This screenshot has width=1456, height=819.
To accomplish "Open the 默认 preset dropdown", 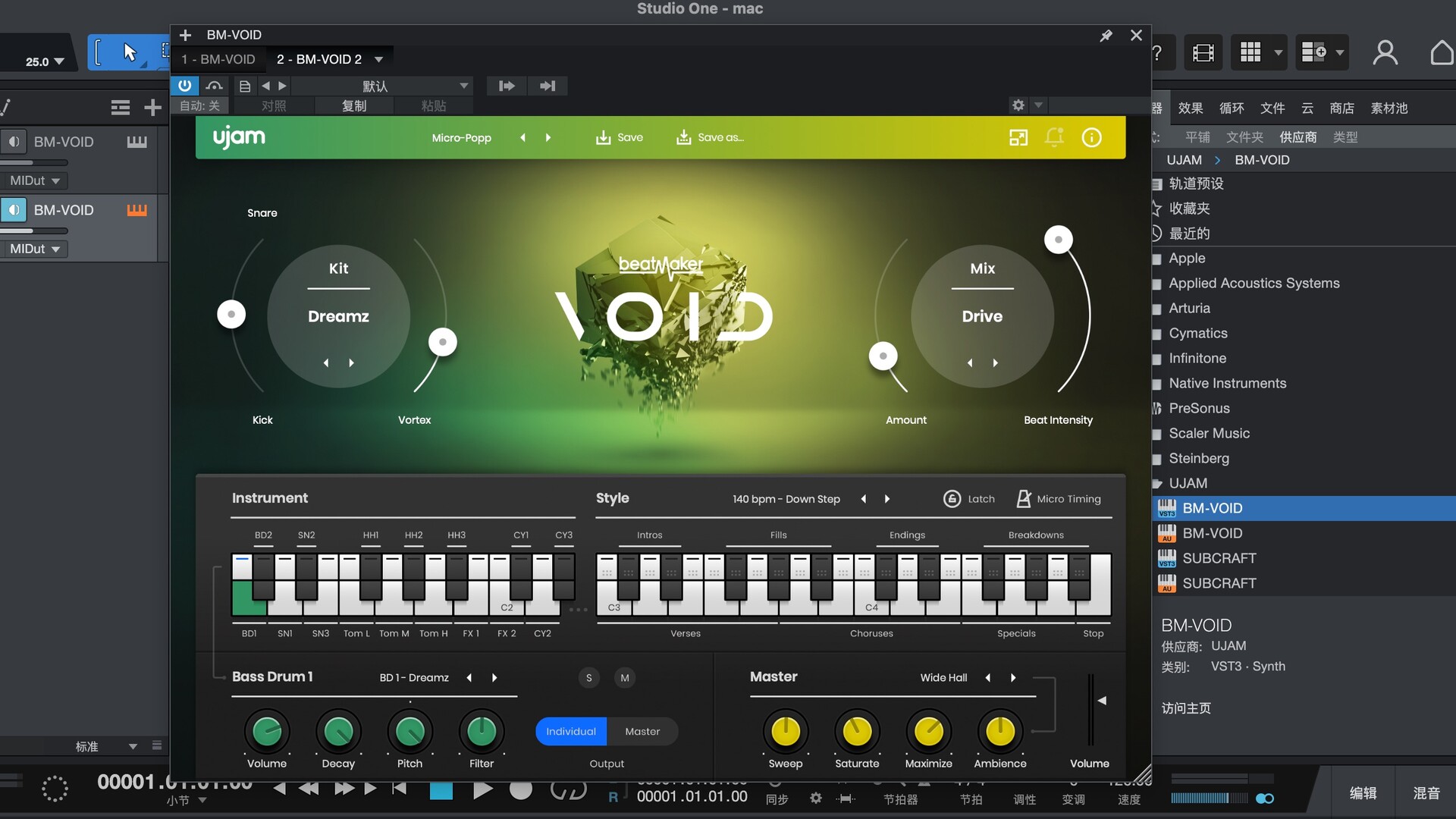I will coord(383,86).
